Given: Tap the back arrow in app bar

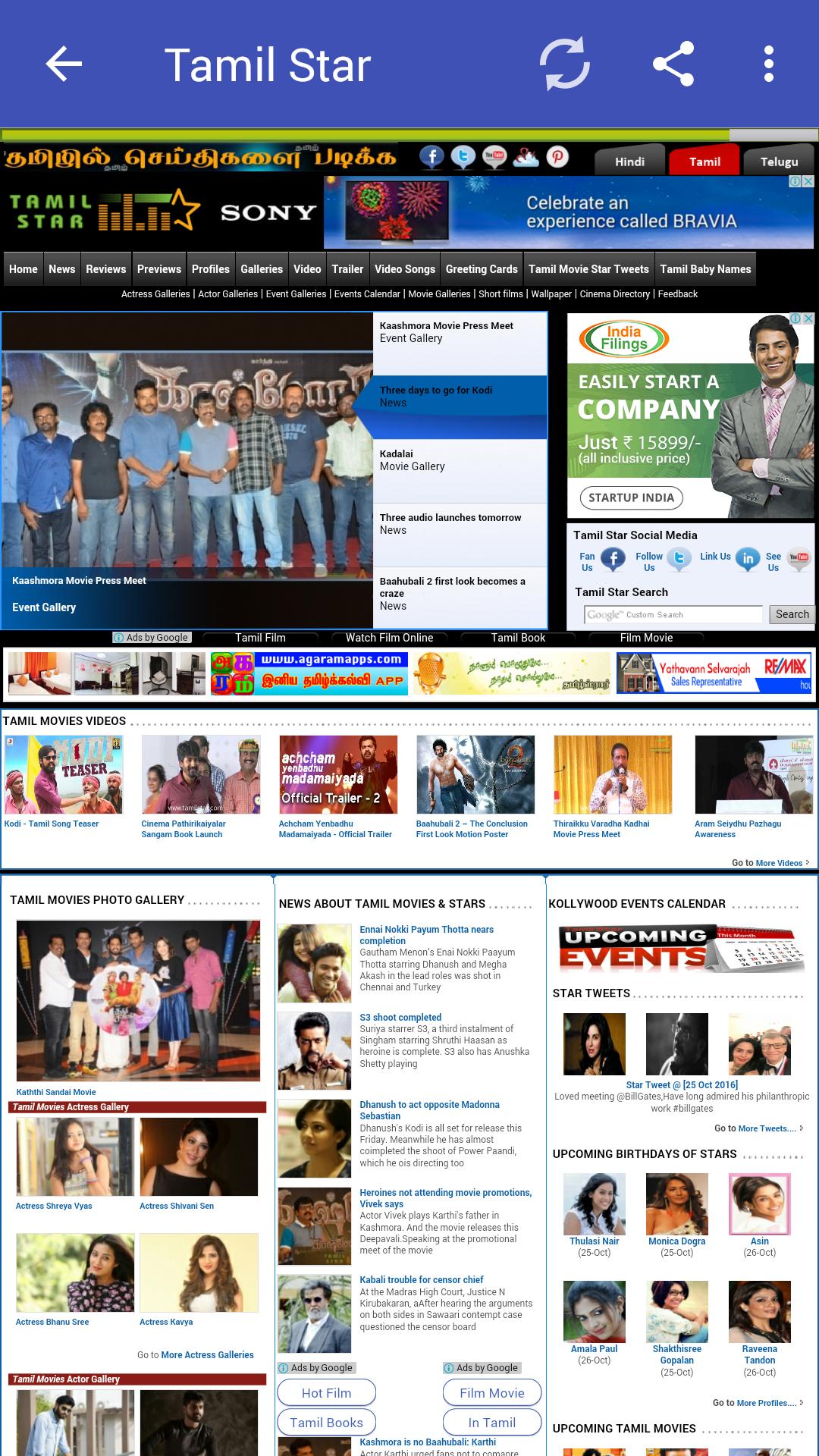Looking at the screenshot, I should [64, 64].
